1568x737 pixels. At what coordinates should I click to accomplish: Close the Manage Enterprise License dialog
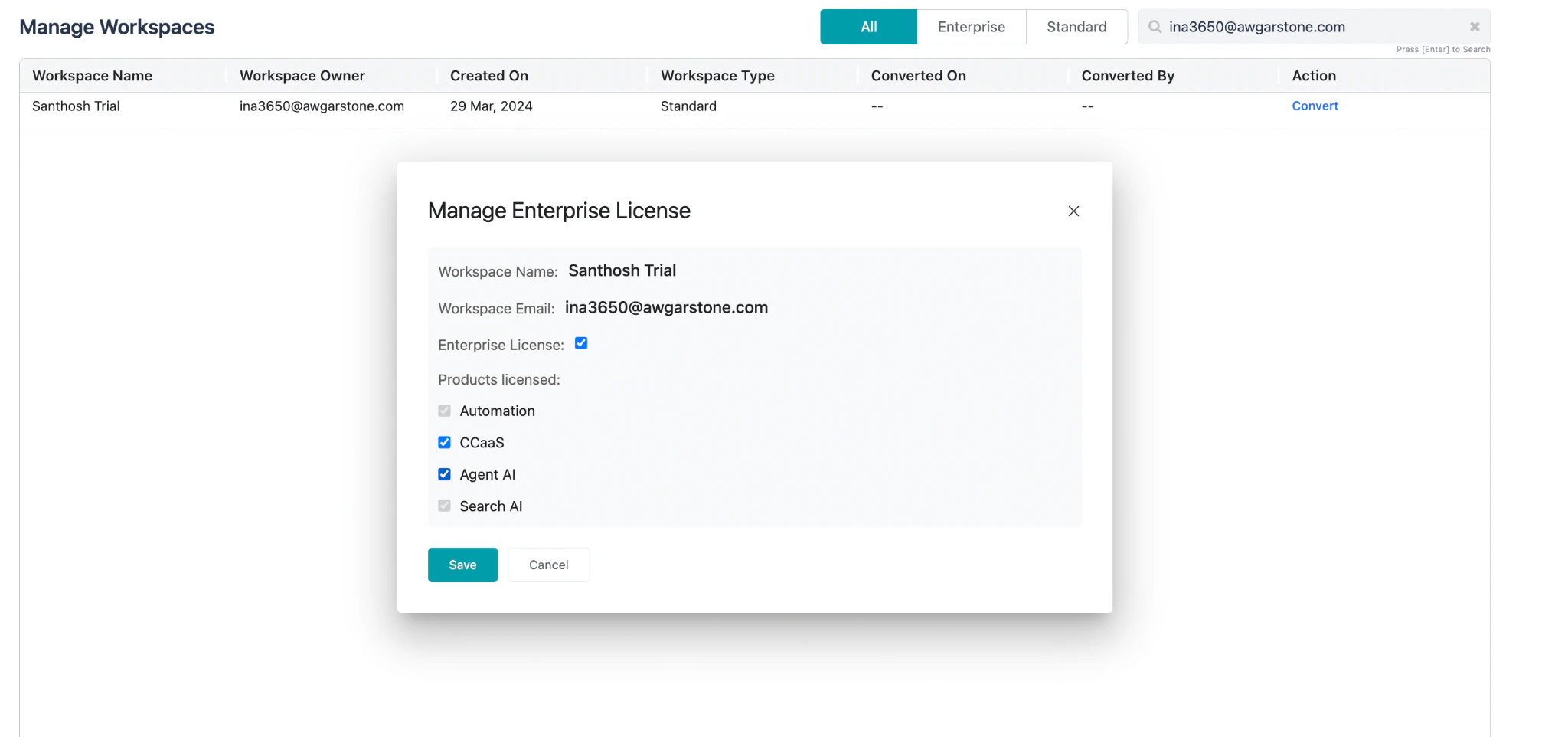[1073, 211]
